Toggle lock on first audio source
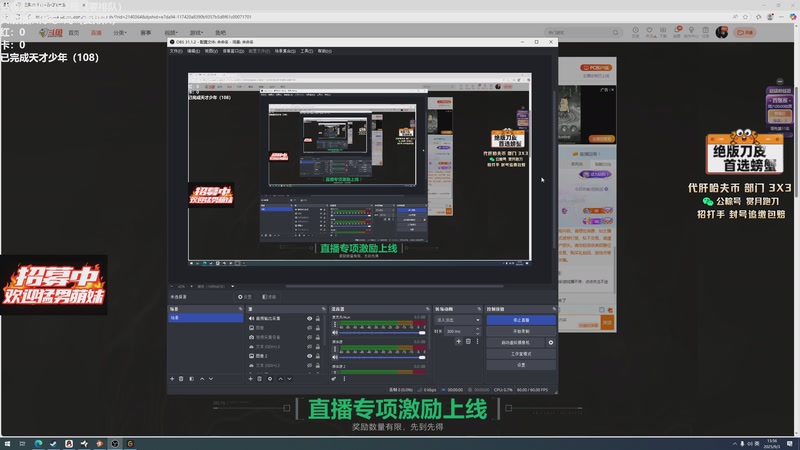 (318, 318)
